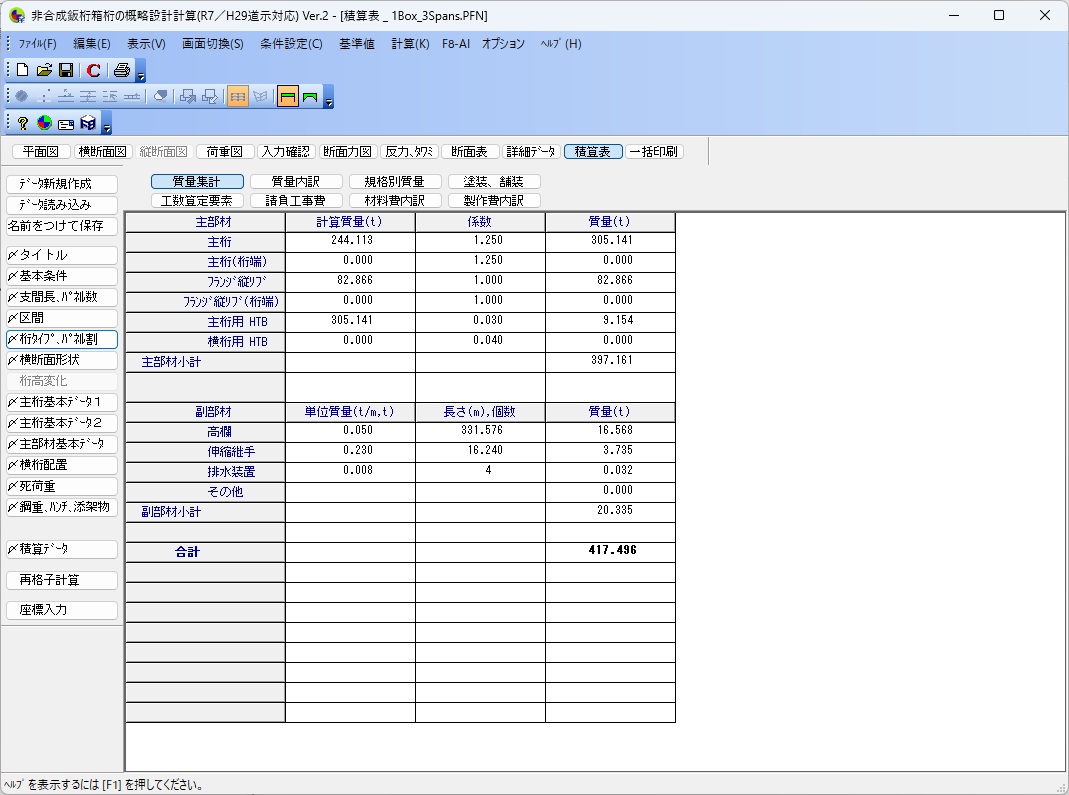The height and width of the screenshot is (795, 1069).
Task: Open the F8-AI menu
Action: [455, 44]
